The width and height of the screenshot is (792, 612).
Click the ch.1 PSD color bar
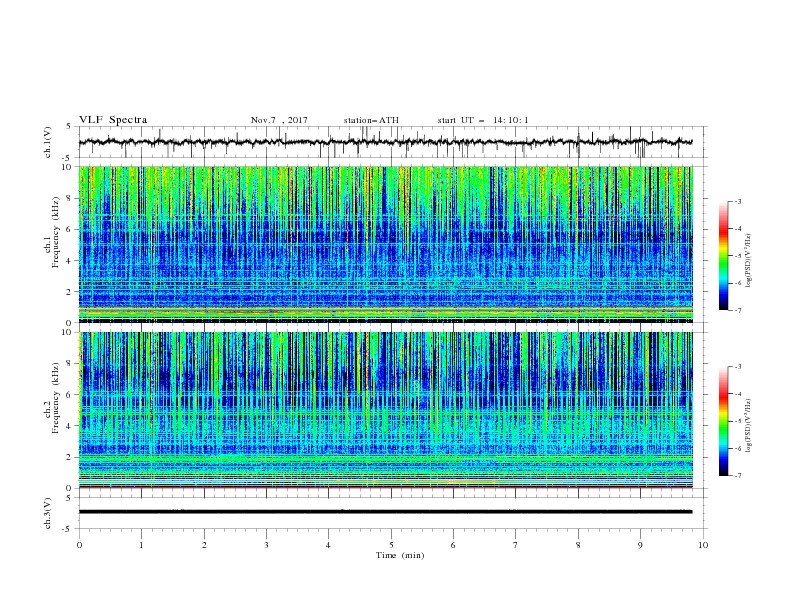(724, 256)
